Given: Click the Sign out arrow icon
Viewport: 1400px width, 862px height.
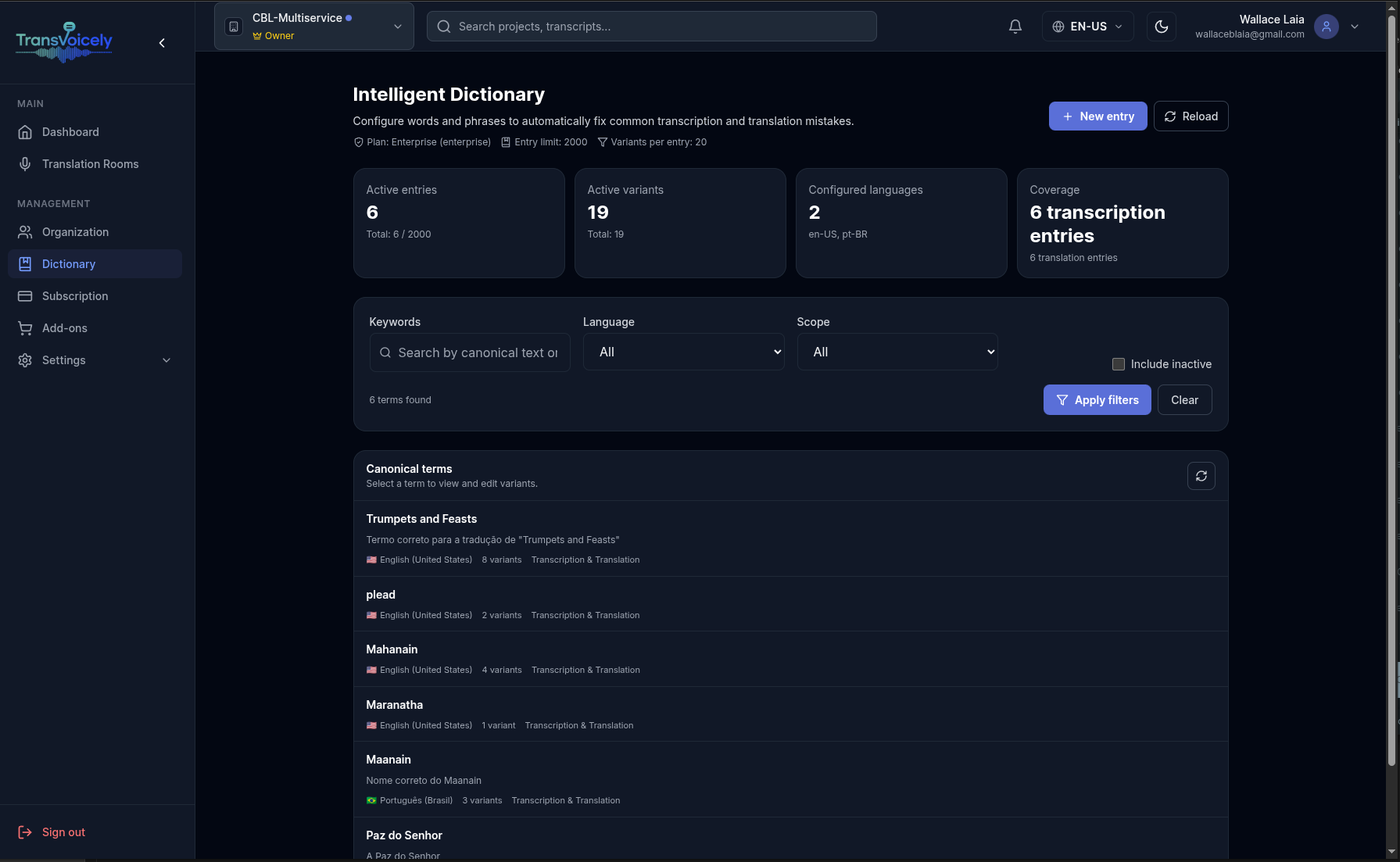Looking at the screenshot, I should (25, 832).
